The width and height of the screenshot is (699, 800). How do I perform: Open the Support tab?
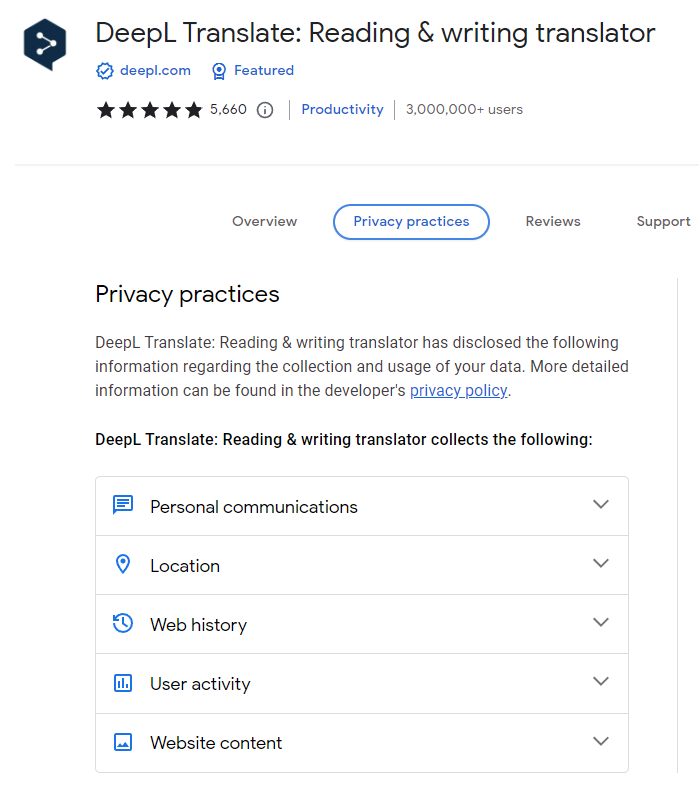click(x=663, y=221)
